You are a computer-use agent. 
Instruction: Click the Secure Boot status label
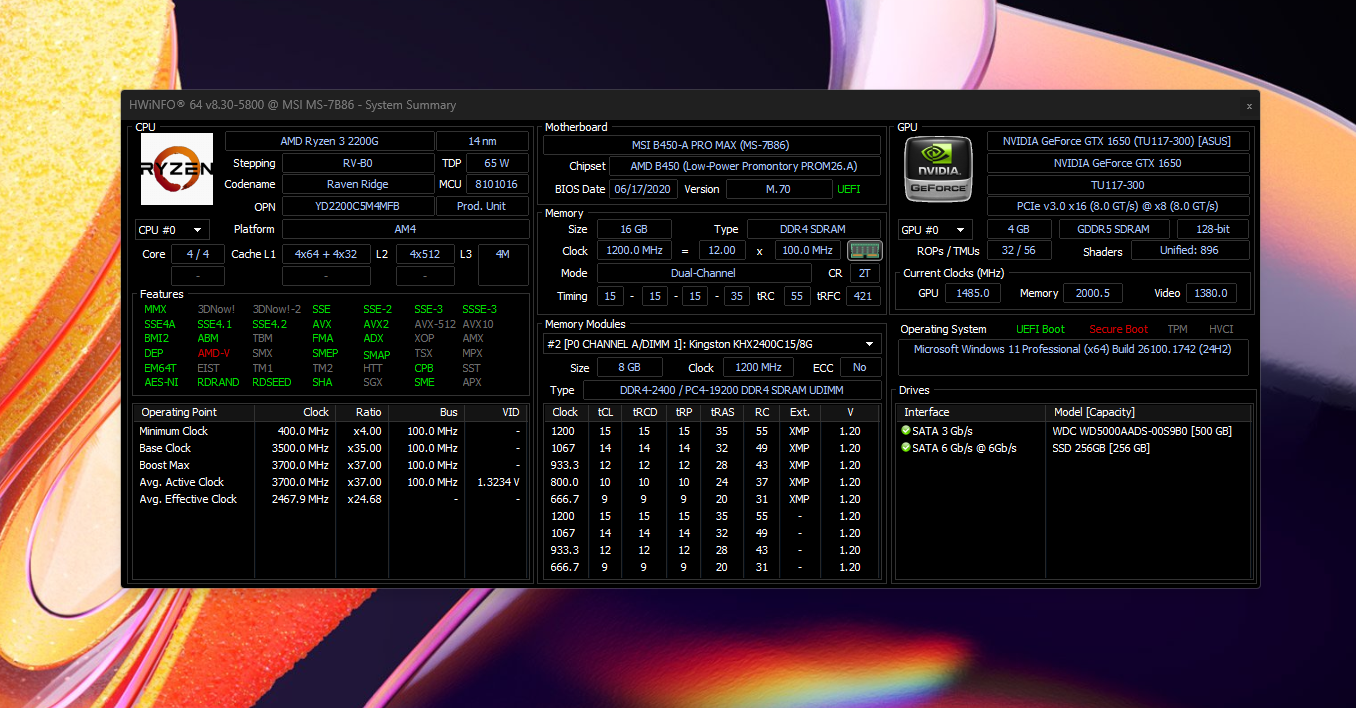click(1118, 329)
